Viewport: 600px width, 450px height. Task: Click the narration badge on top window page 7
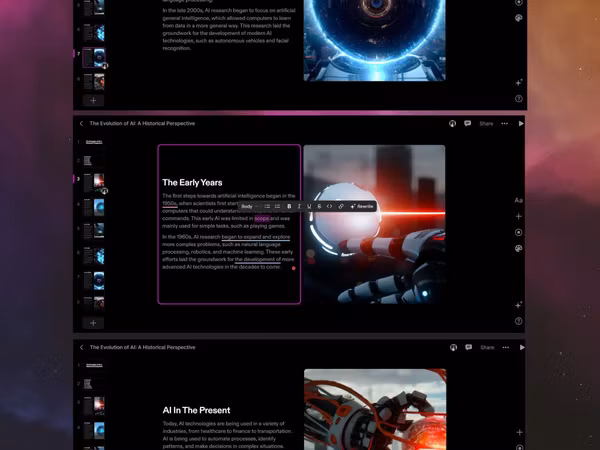pyautogui.click(x=105, y=66)
